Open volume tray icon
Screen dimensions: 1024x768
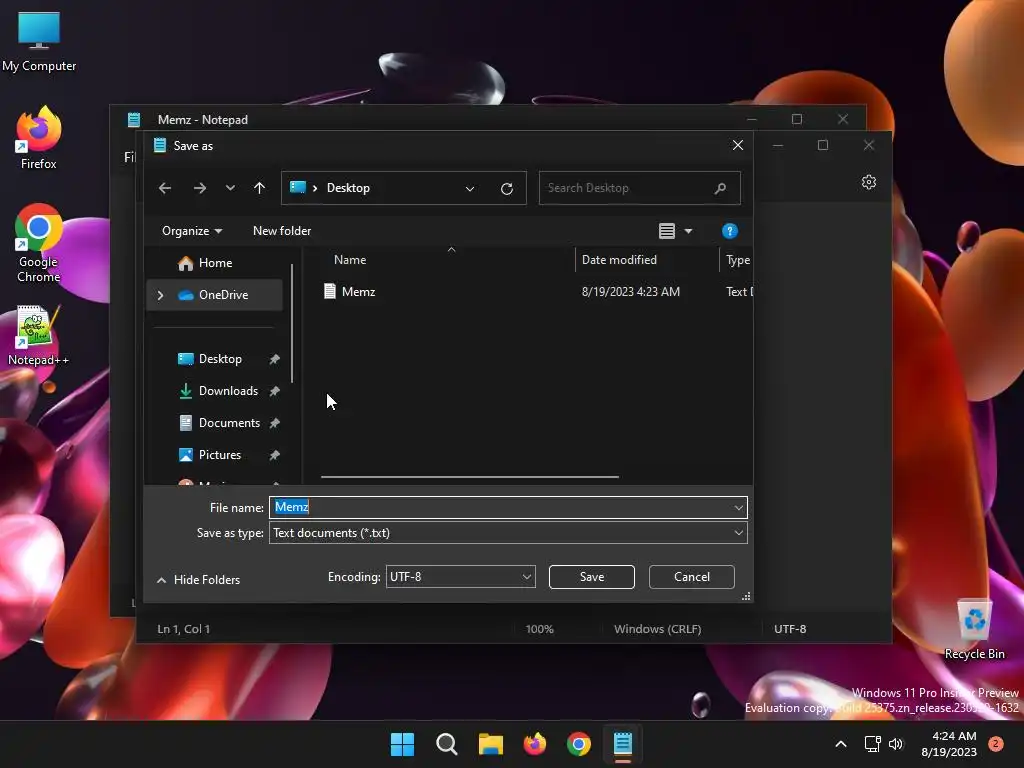click(x=896, y=744)
